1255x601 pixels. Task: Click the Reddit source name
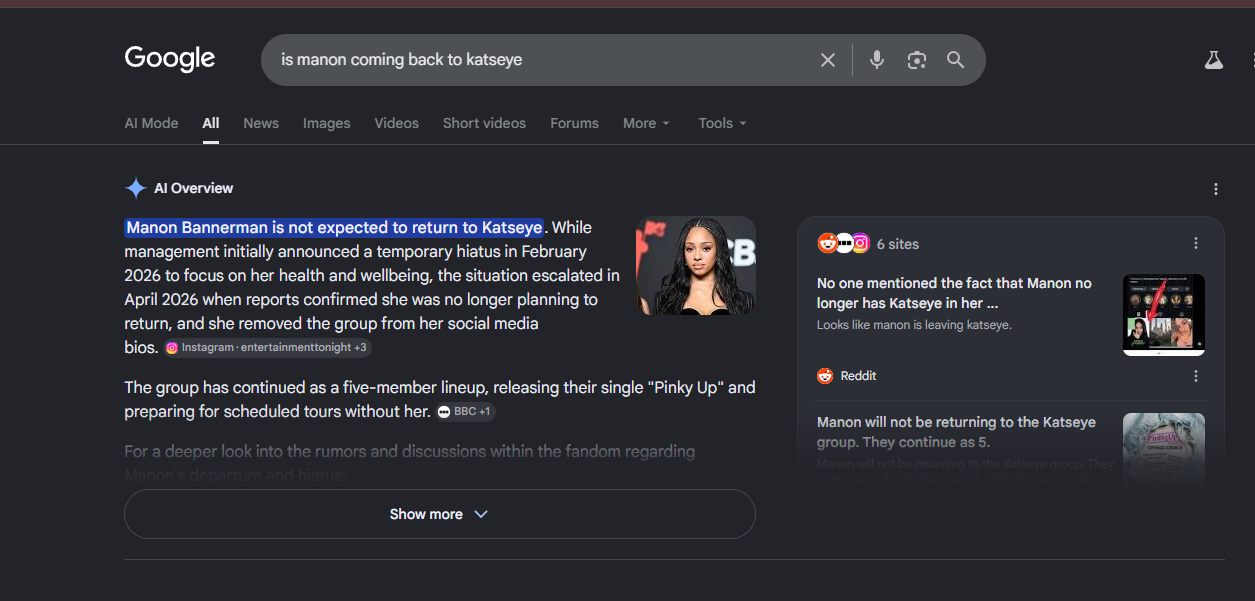pyautogui.click(x=858, y=376)
